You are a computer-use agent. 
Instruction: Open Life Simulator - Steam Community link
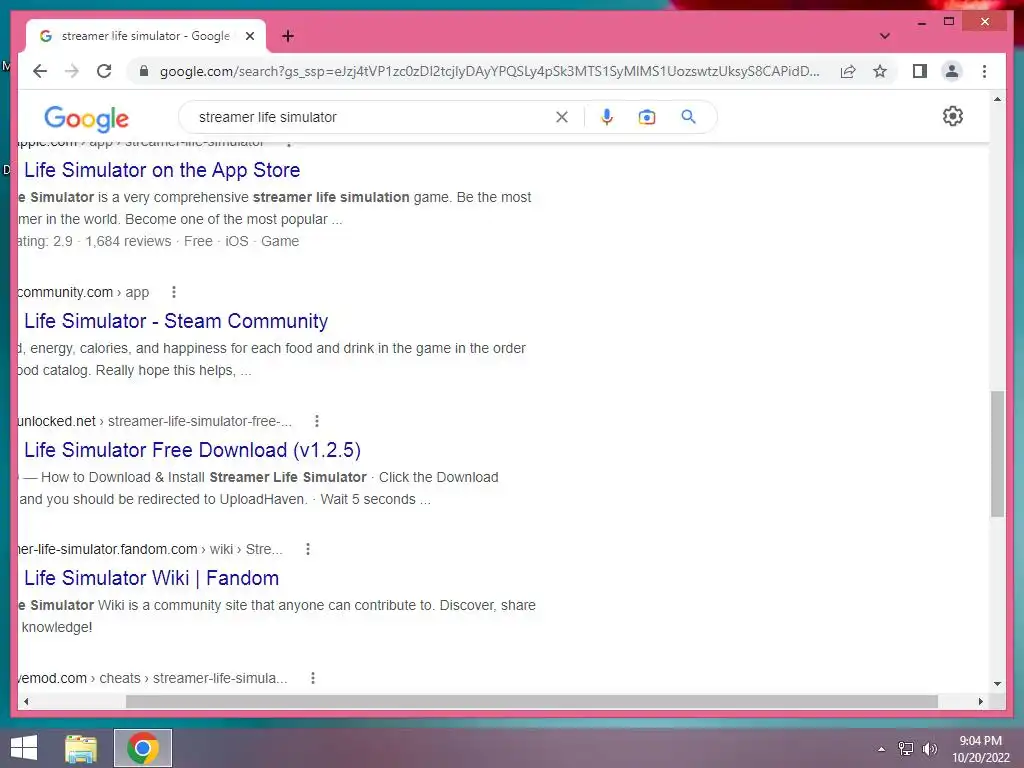176,321
